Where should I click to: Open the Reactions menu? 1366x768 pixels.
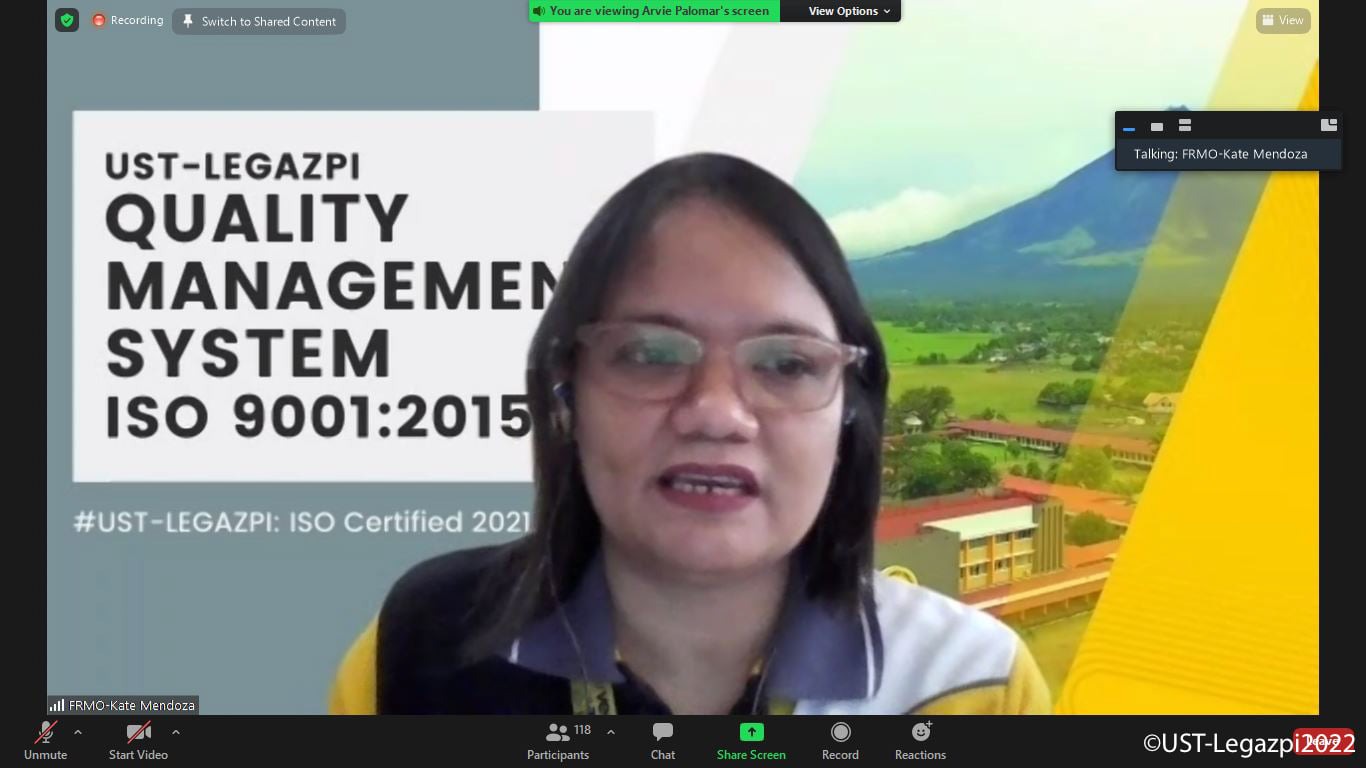click(x=920, y=741)
